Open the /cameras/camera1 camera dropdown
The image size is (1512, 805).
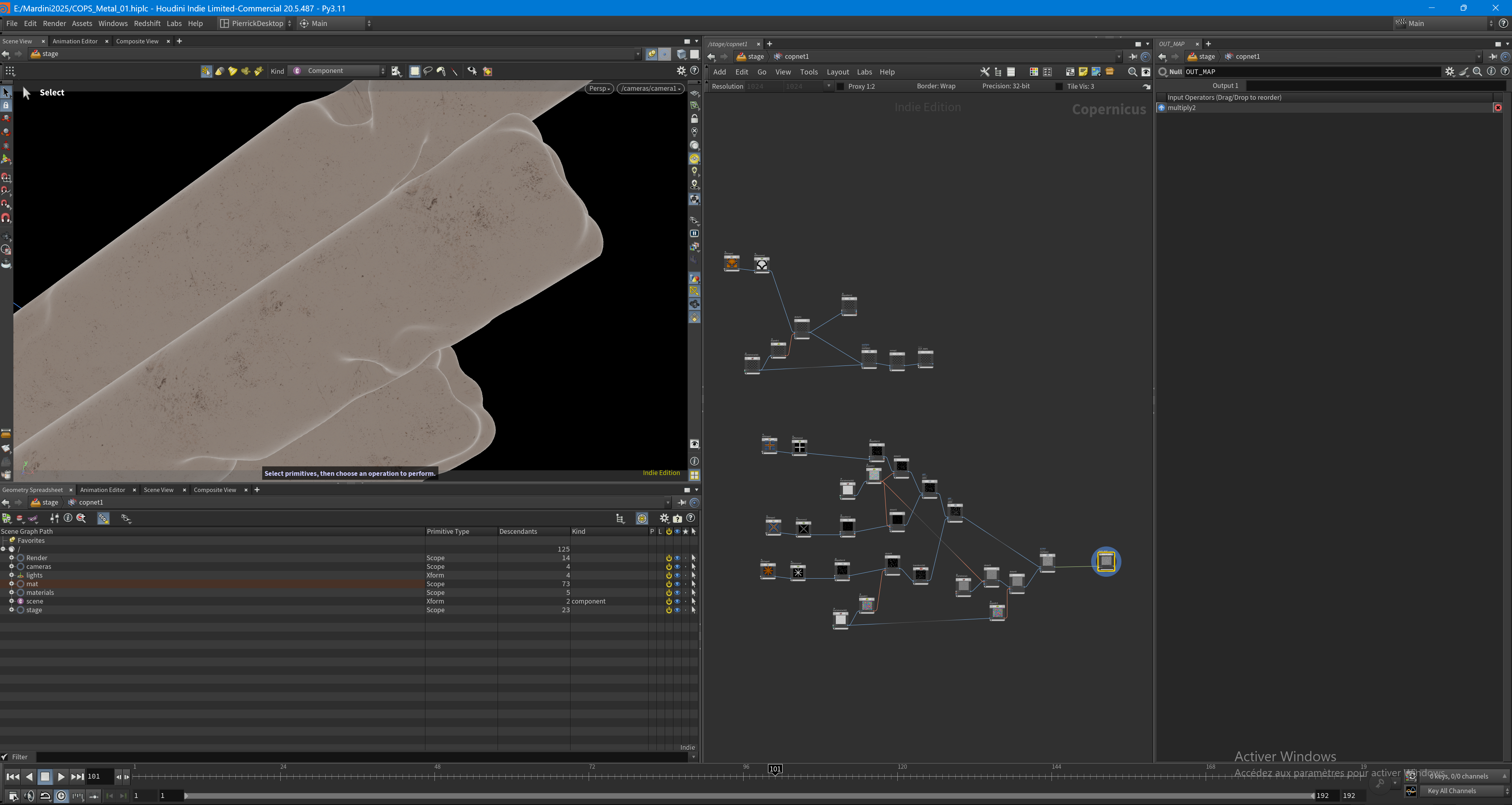point(651,89)
